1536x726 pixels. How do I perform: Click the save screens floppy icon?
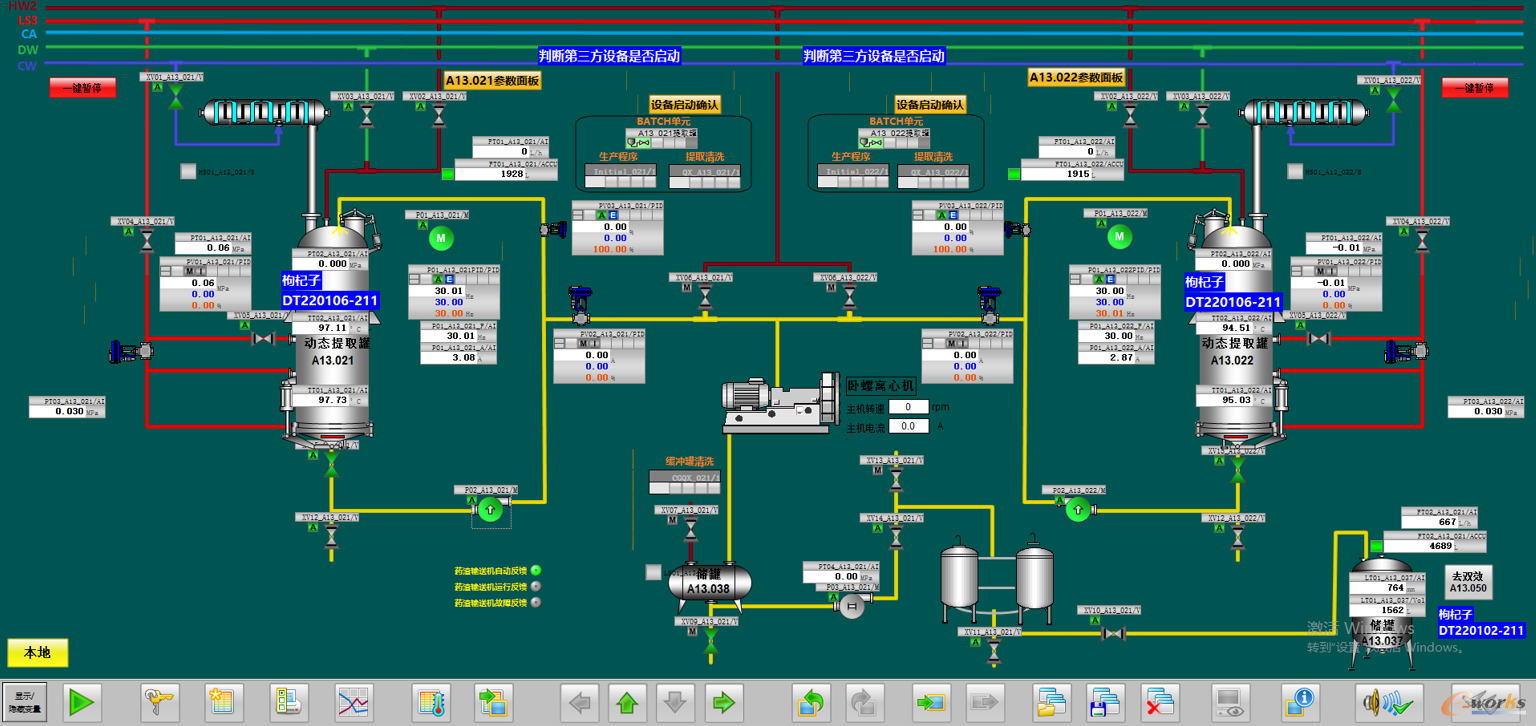click(x=1107, y=702)
